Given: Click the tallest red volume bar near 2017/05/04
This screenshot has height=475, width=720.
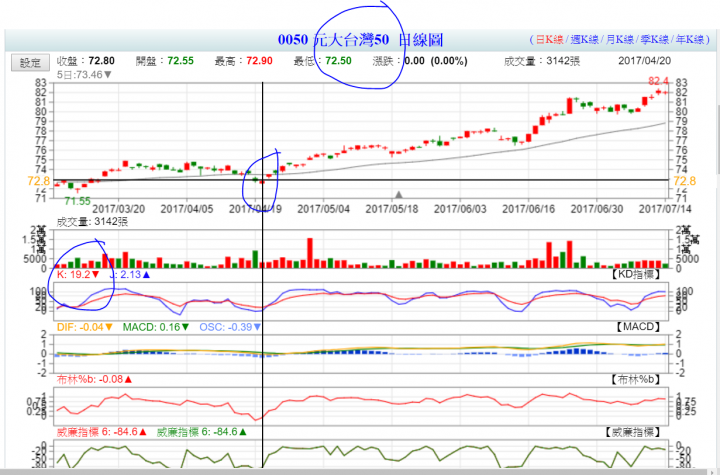Looking at the screenshot, I should pyautogui.click(x=310, y=253).
